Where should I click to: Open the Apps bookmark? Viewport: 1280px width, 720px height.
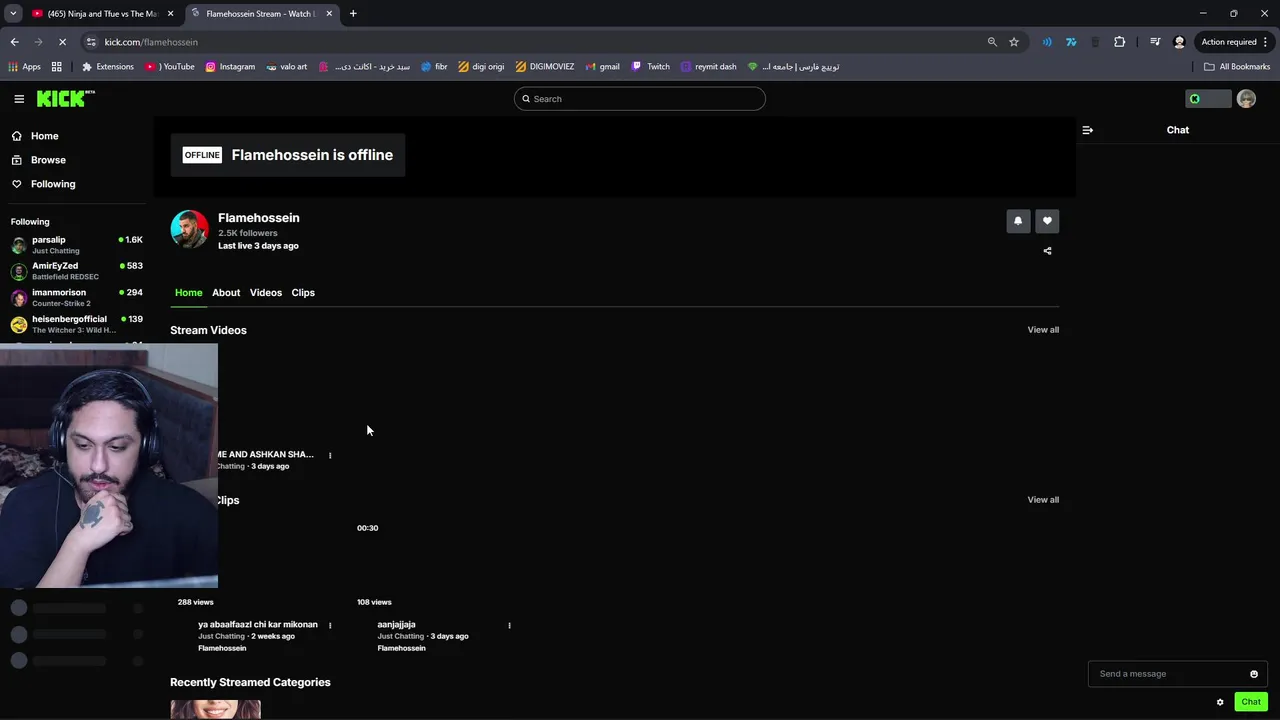[x=25, y=67]
